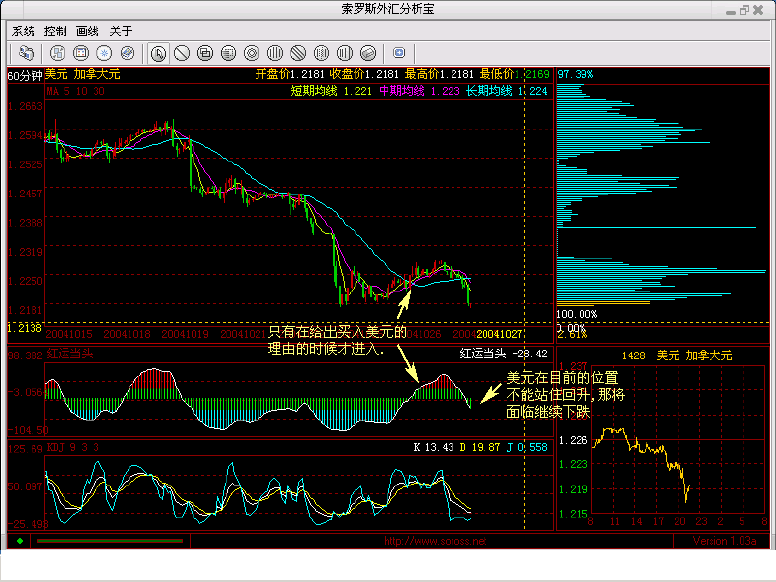Open the 关于 menu
The height and width of the screenshot is (582, 776).
coord(120,31)
